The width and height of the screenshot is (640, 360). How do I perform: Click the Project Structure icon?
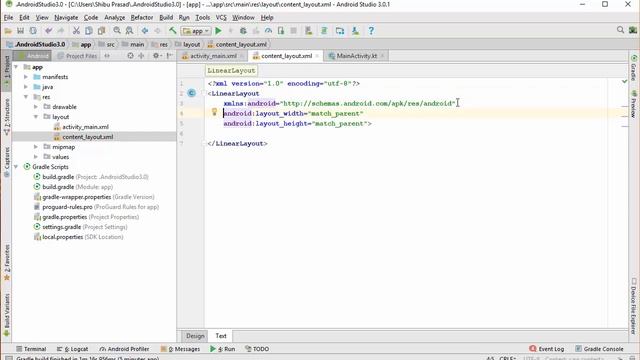click(x=340, y=31)
